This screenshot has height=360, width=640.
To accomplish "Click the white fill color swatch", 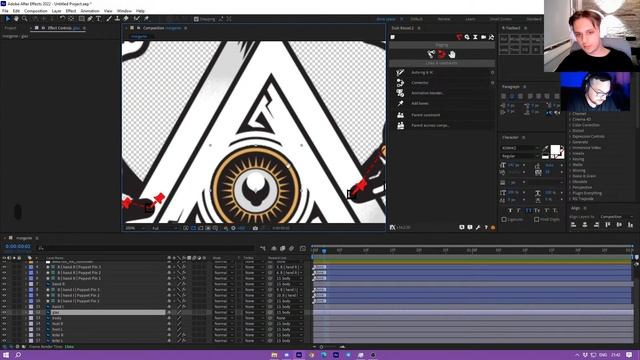I will tap(555, 150).
